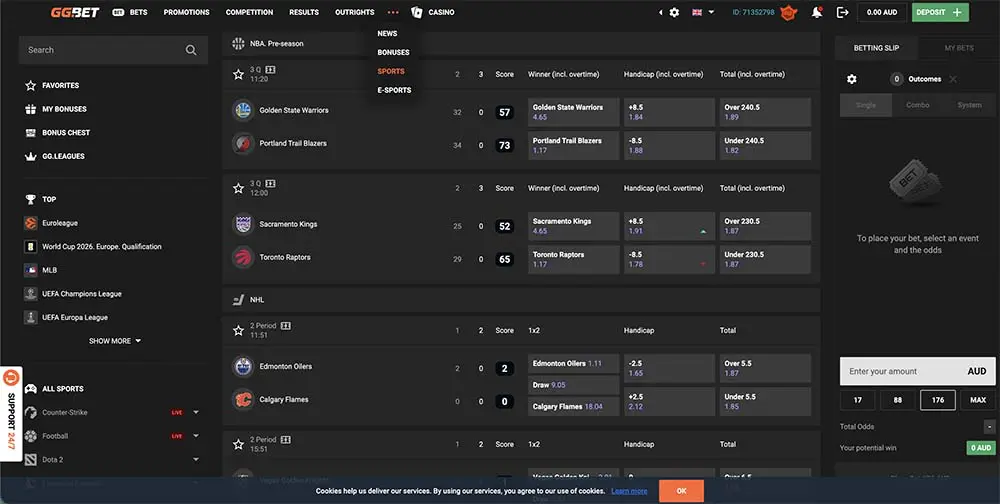Image resolution: width=1000 pixels, height=504 pixels.
Task: Open settings gear in top bar
Action: click(674, 12)
